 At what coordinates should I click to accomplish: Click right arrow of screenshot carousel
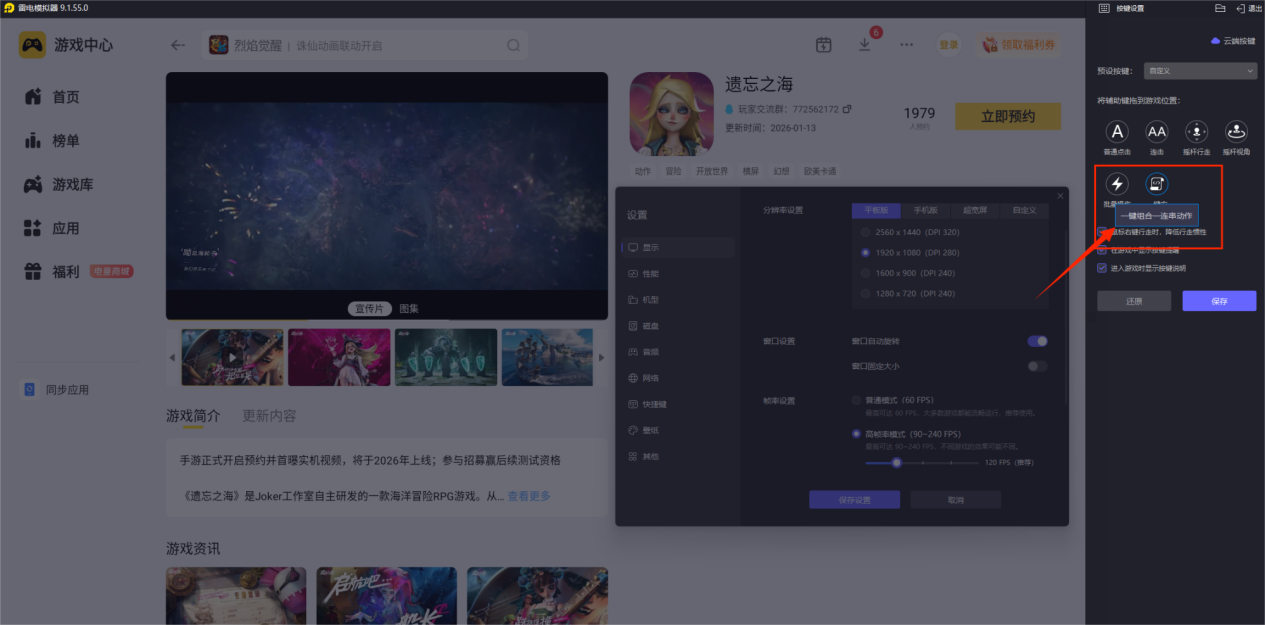(601, 357)
